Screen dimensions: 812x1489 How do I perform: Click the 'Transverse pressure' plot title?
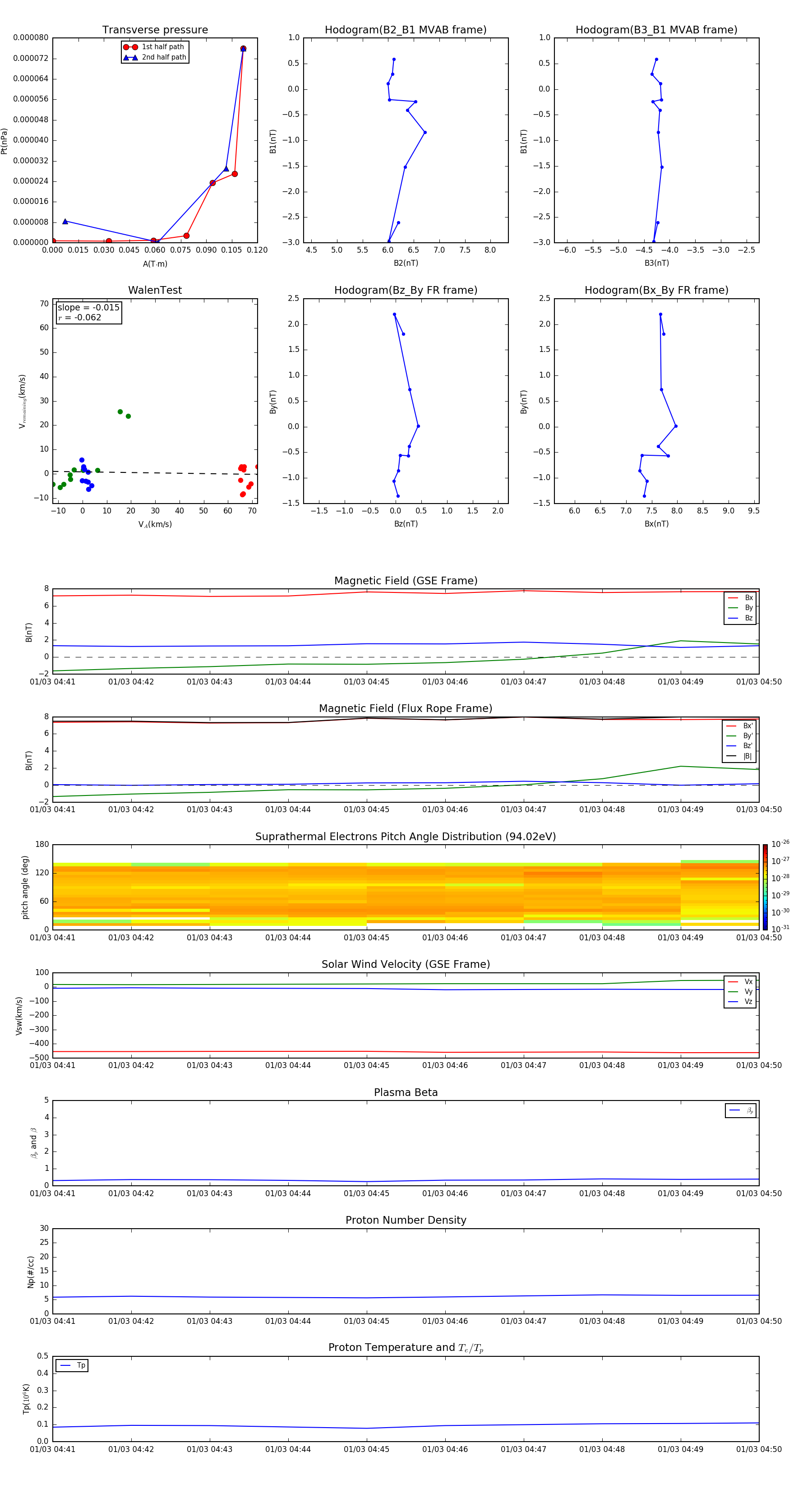[x=155, y=30]
